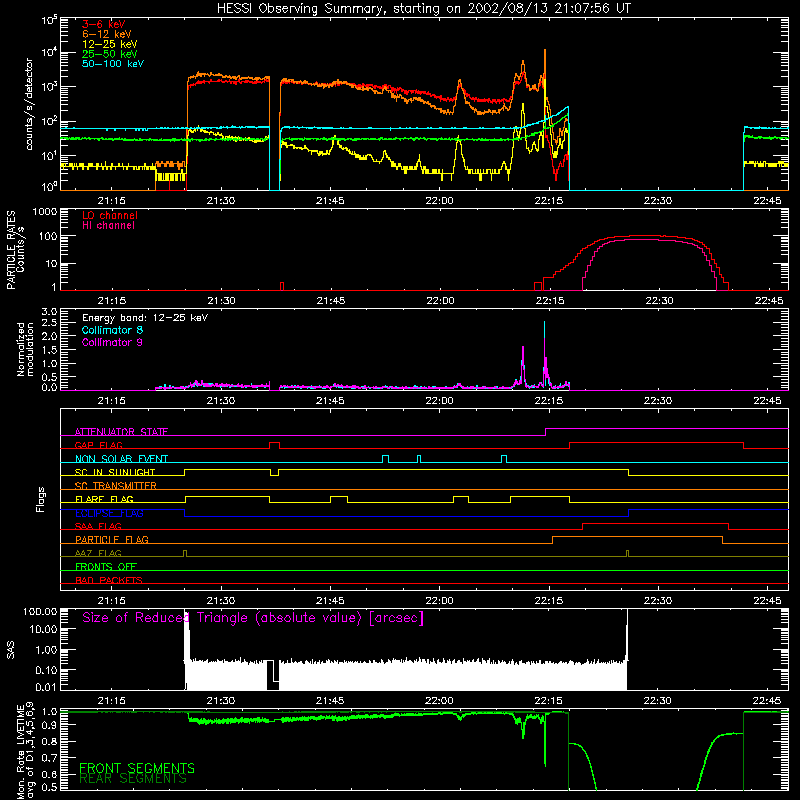This screenshot has width=800, height=800.
Task: Click the "Energy band: 12-25 keV" label
Action: tap(145, 318)
